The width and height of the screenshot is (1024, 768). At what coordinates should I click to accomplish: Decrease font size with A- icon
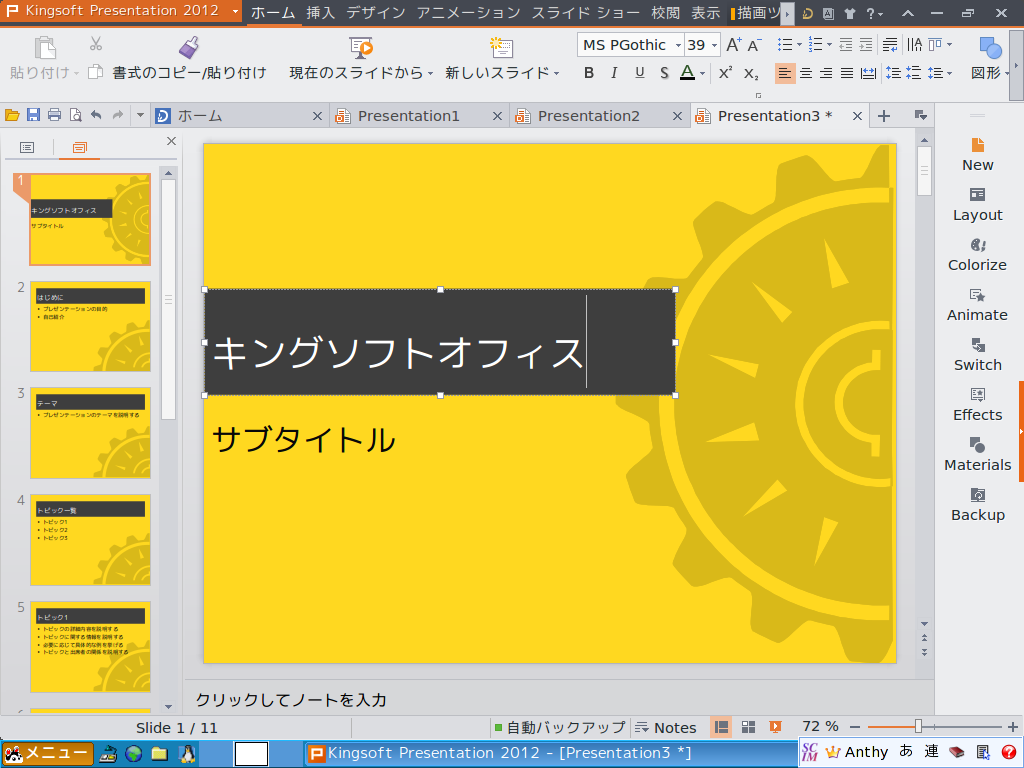[754, 44]
